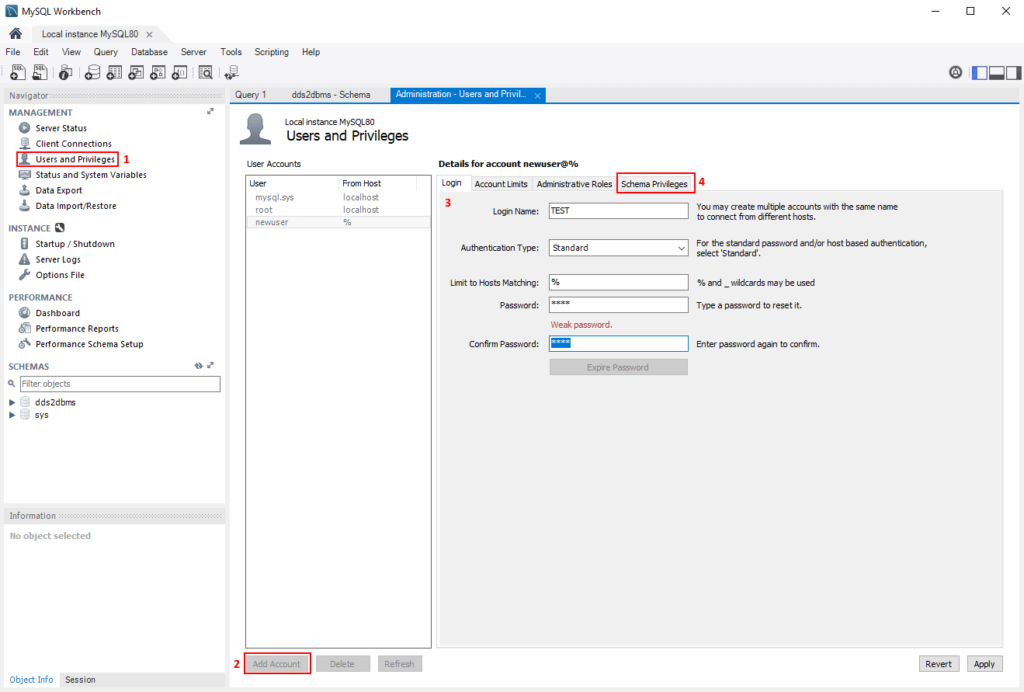Open the Edit menu
1024x692 pixels.
point(40,52)
